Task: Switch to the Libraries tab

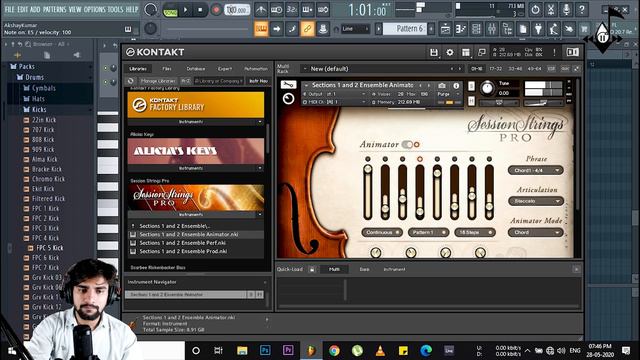Action: pyautogui.click(x=138, y=69)
